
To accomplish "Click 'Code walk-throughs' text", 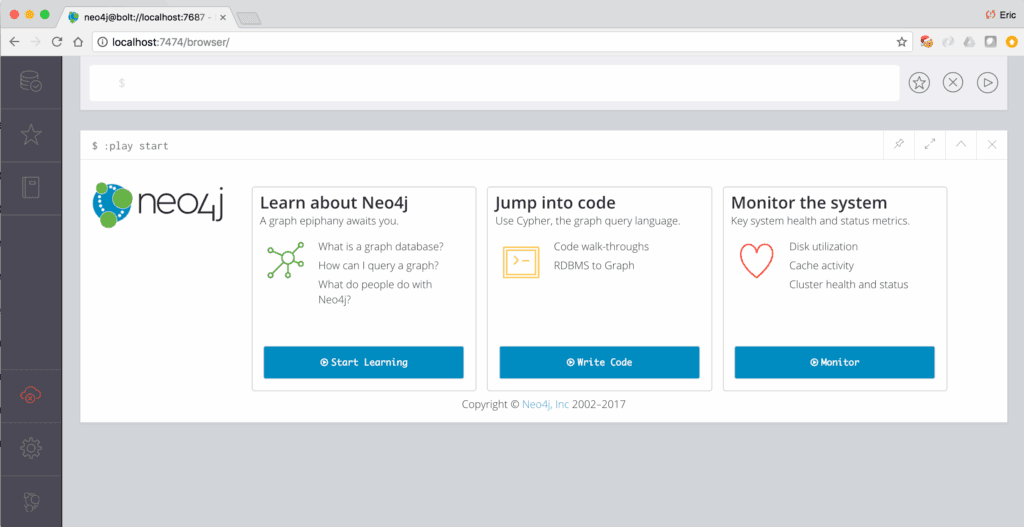I will [x=601, y=246].
